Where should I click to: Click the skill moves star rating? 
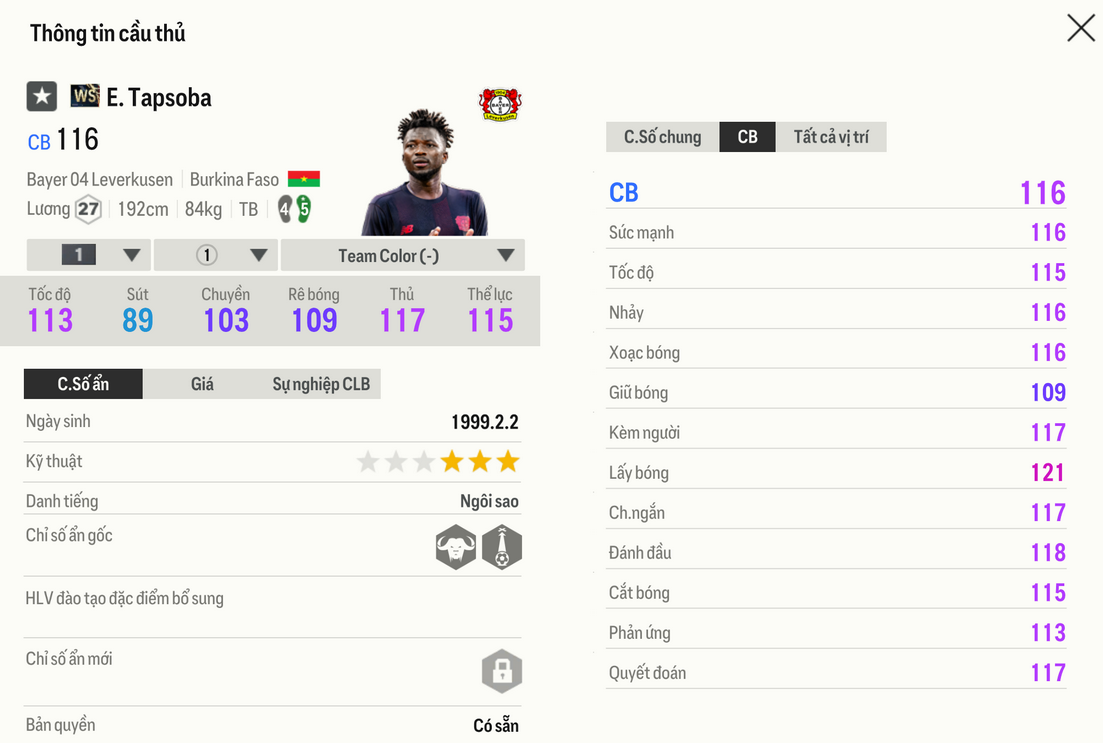438,461
